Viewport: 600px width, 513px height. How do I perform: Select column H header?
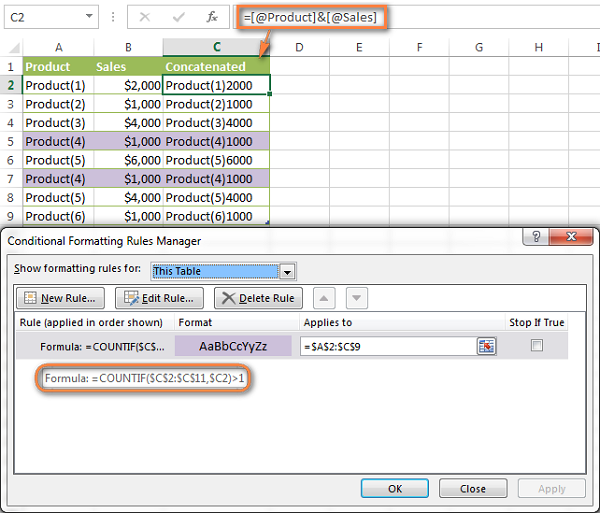[538, 47]
